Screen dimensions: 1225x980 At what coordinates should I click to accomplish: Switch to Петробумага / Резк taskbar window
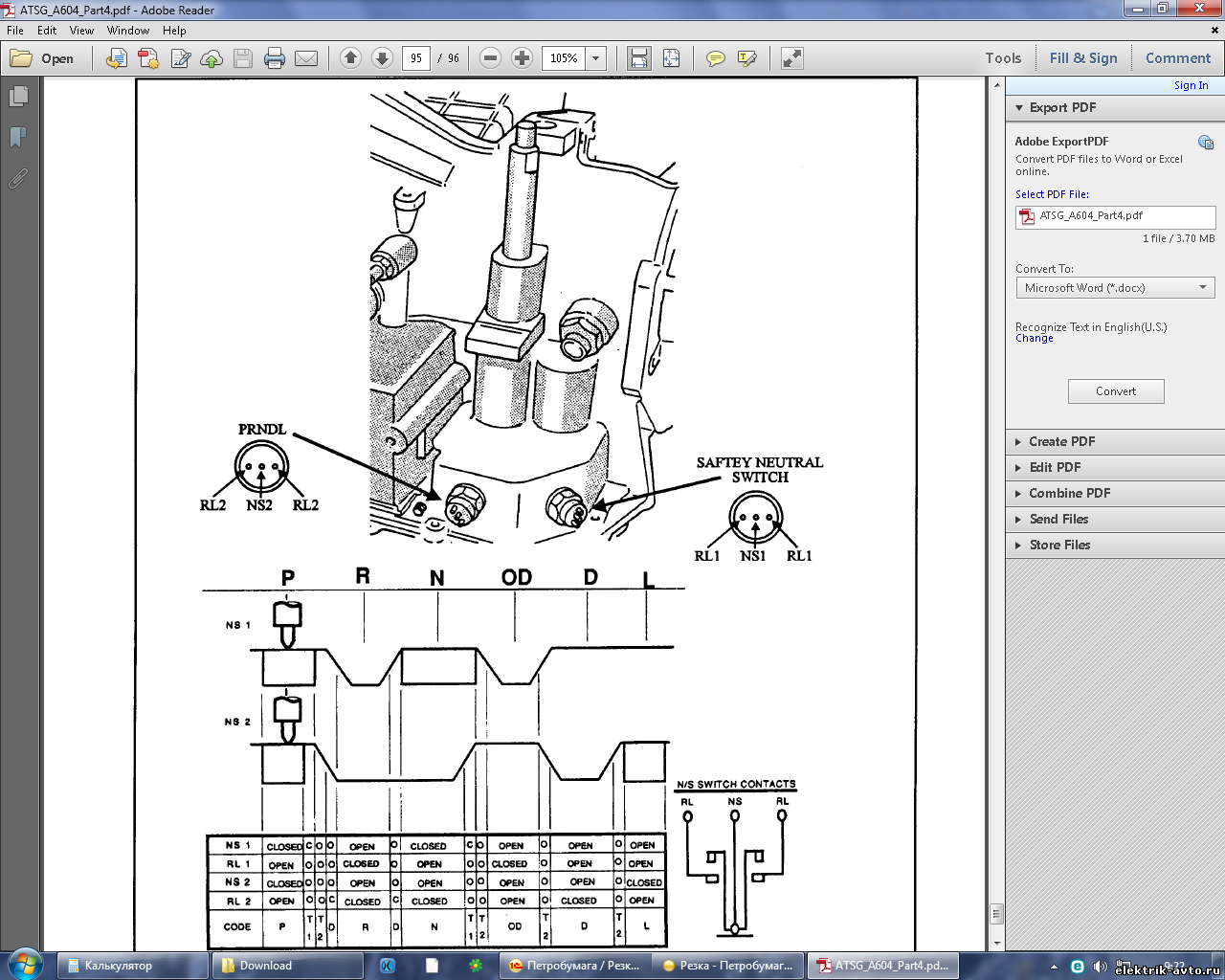point(575,966)
